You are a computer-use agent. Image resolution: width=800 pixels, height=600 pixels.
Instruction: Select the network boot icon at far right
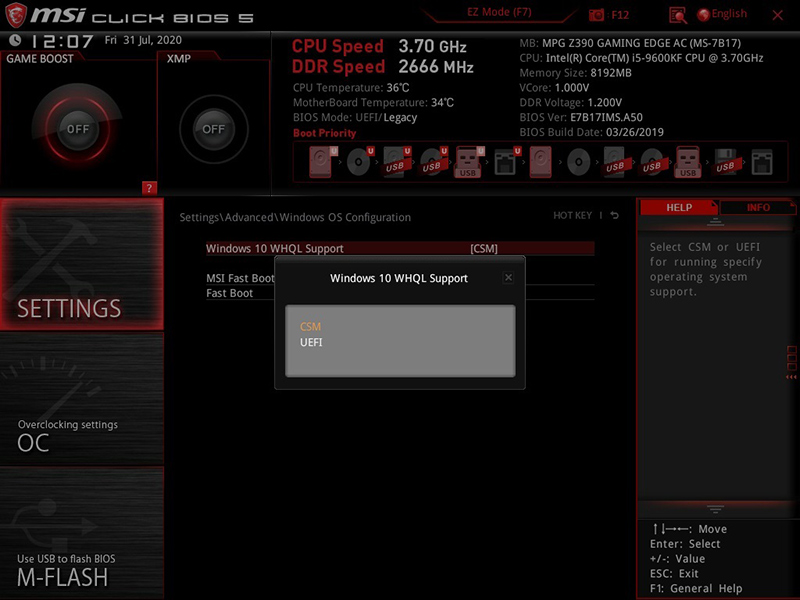[761, 162]
